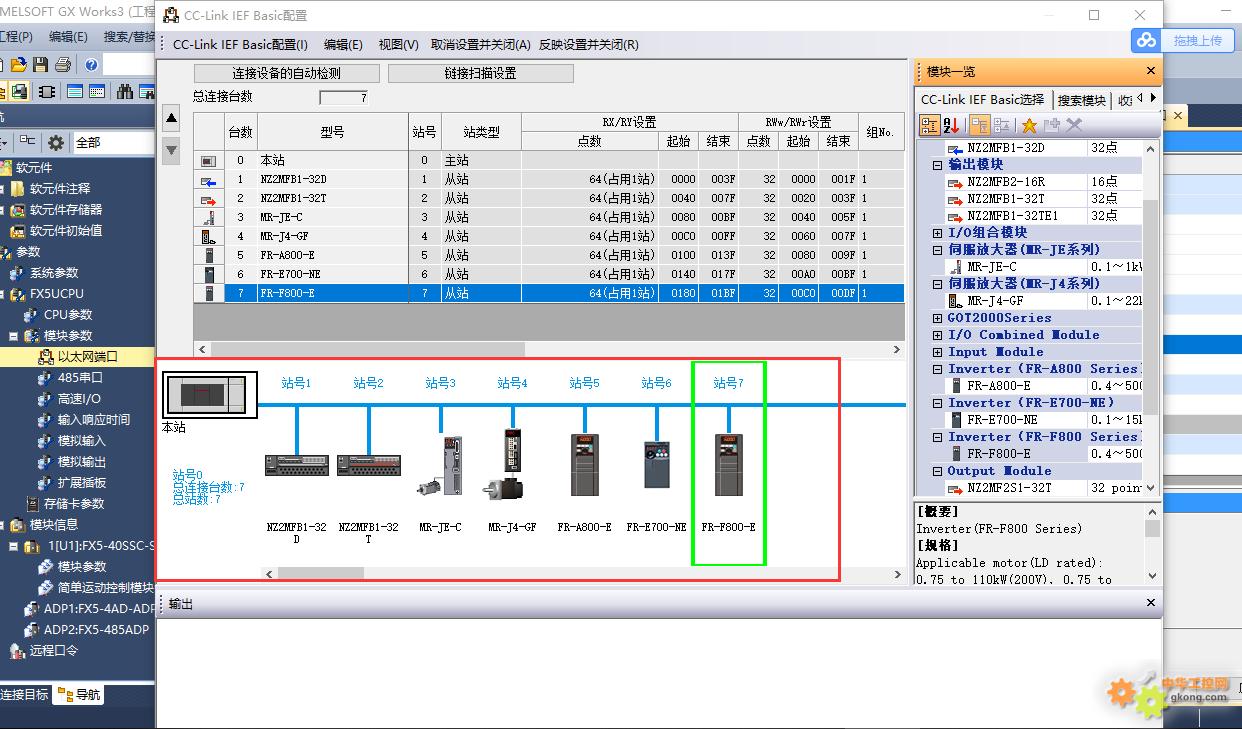
Task: Open navigation options gear icon
Action: pos(56,142)
